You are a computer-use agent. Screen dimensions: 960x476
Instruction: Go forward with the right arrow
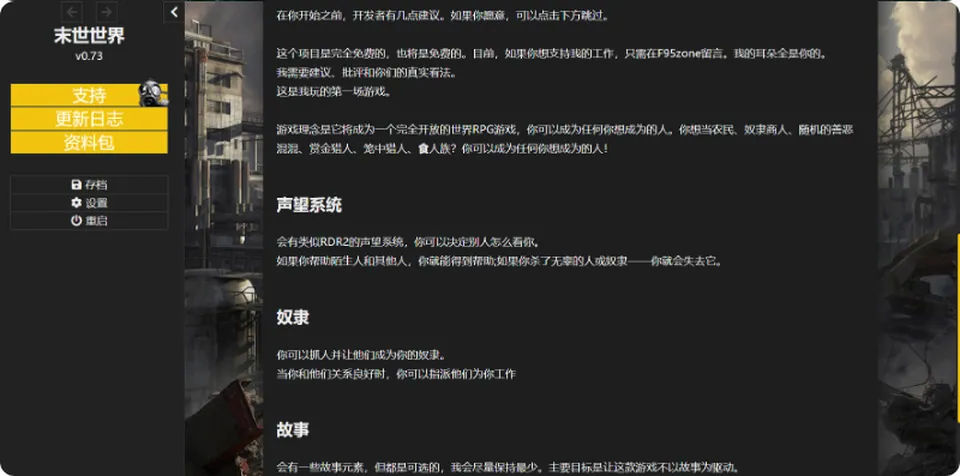[107, 11]
